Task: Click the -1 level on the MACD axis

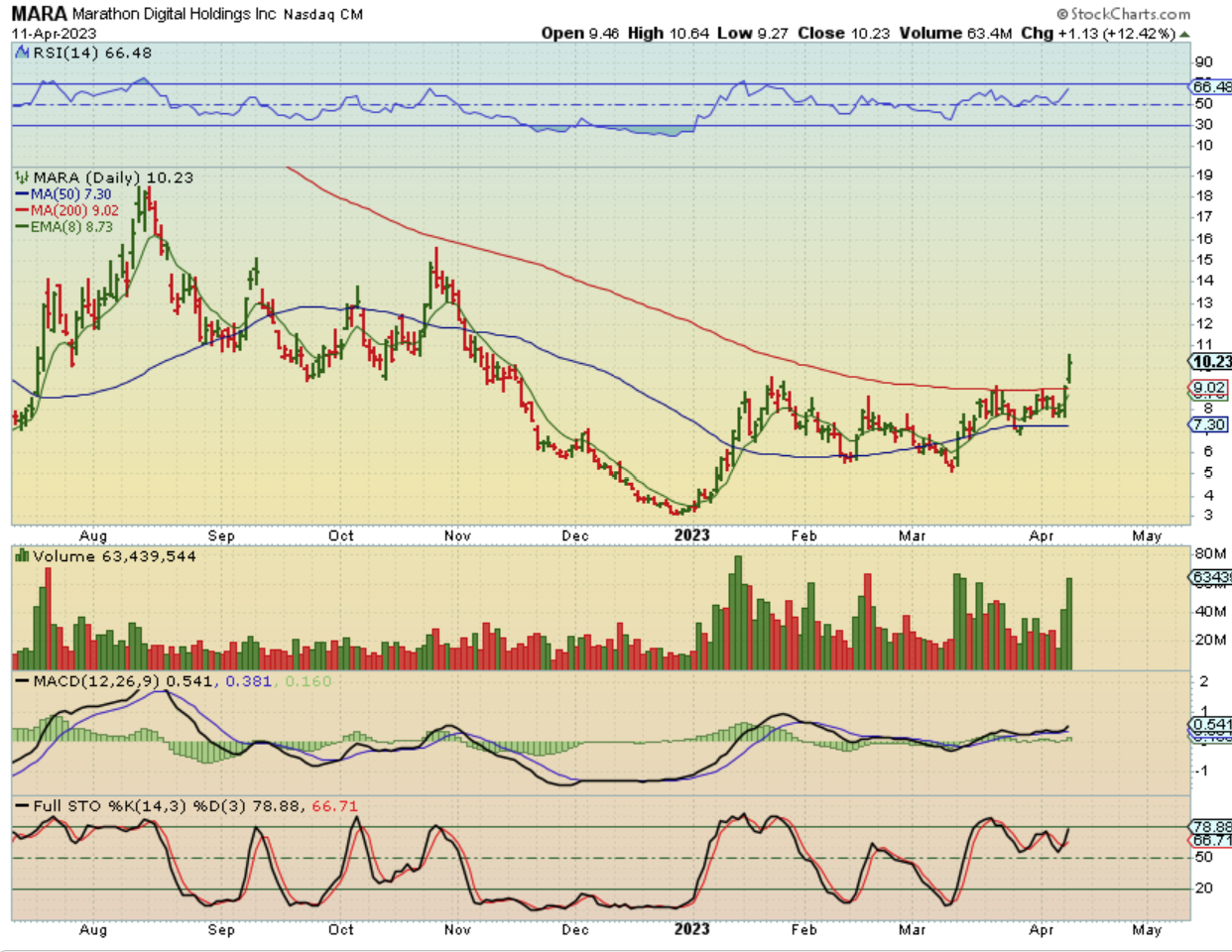Action: 1202,772
